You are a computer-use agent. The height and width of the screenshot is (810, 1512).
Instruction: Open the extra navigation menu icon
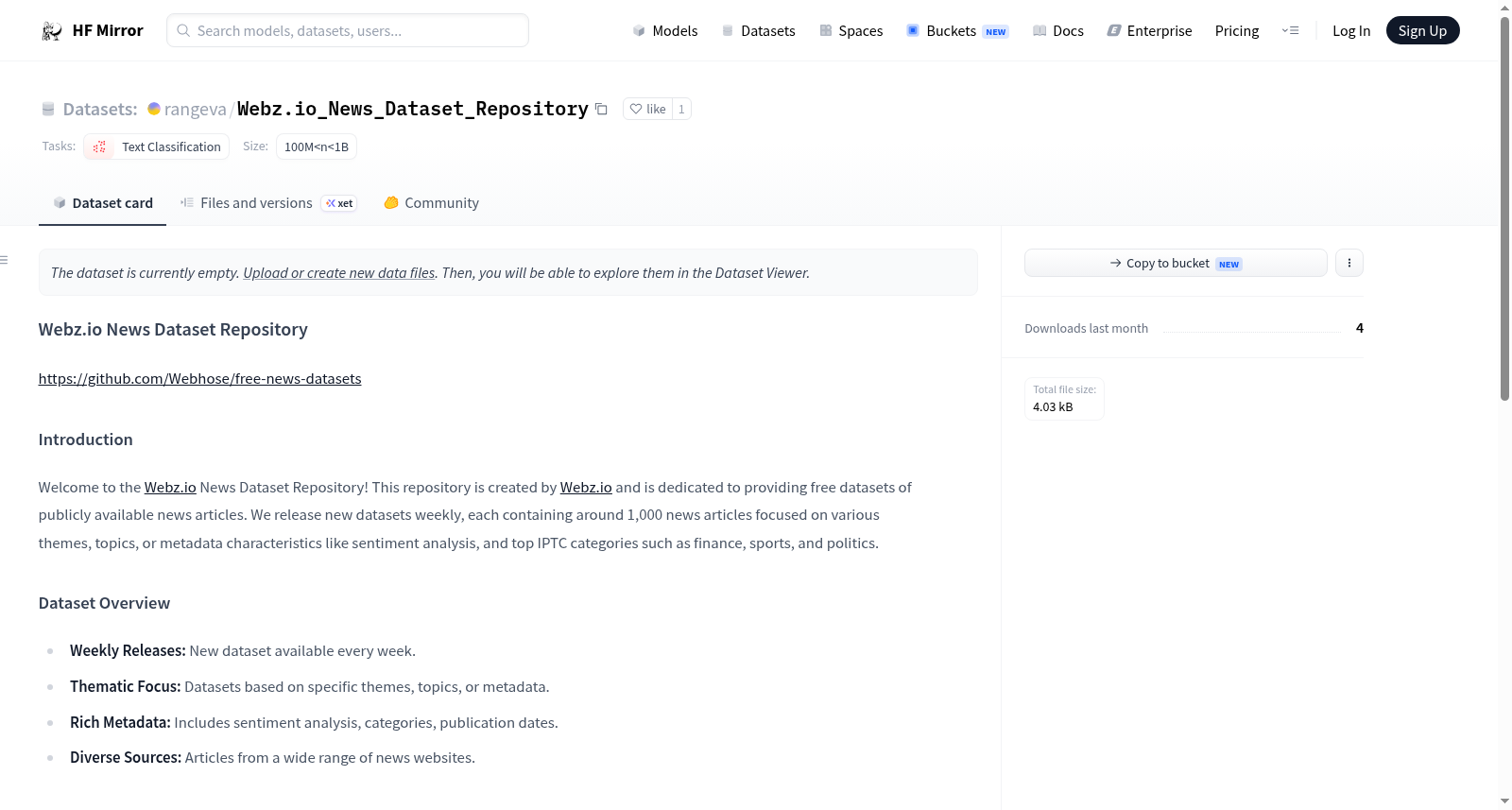coord(1290,30)
